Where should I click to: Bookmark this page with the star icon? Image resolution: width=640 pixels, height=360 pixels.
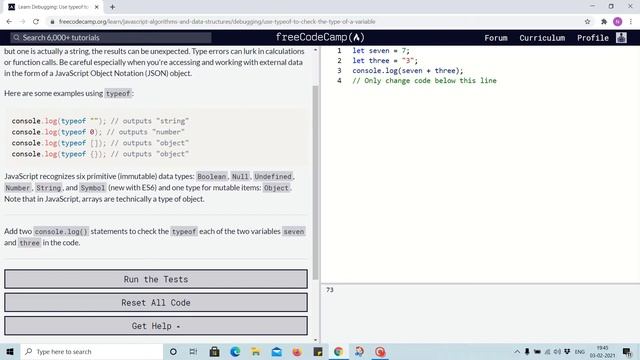point(587,22)
